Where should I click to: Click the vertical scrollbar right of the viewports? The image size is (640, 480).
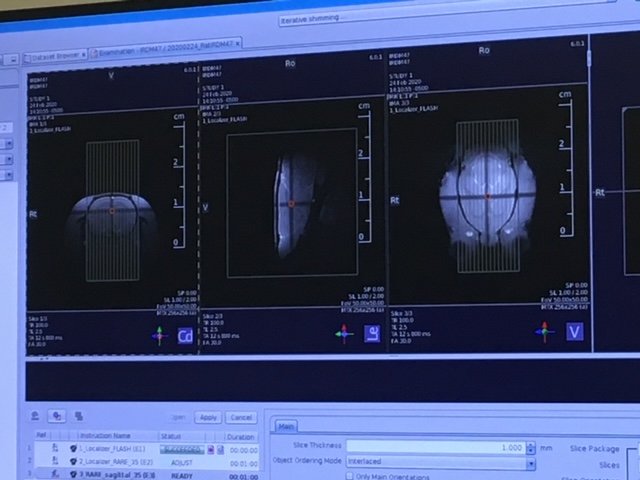(x=589, y=57)
